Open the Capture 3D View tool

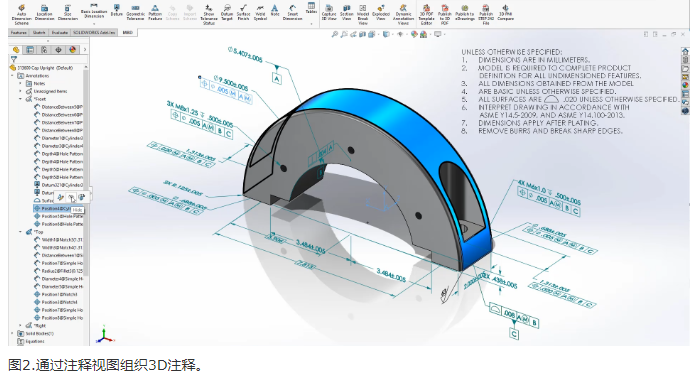click(x=329, y=13)
